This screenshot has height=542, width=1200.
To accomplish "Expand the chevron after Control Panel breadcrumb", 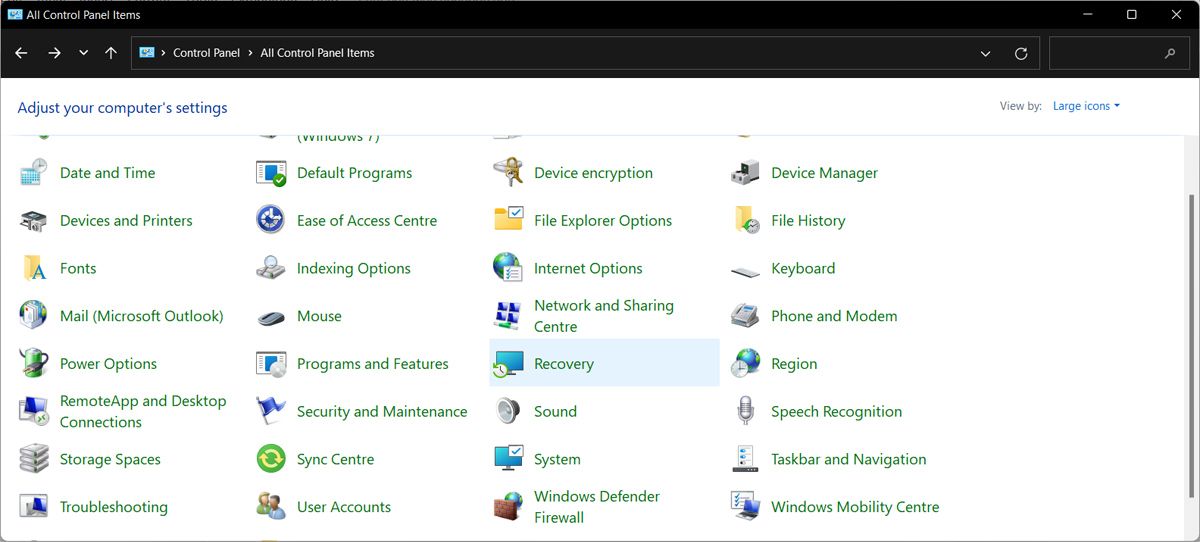I will [250, 53].
